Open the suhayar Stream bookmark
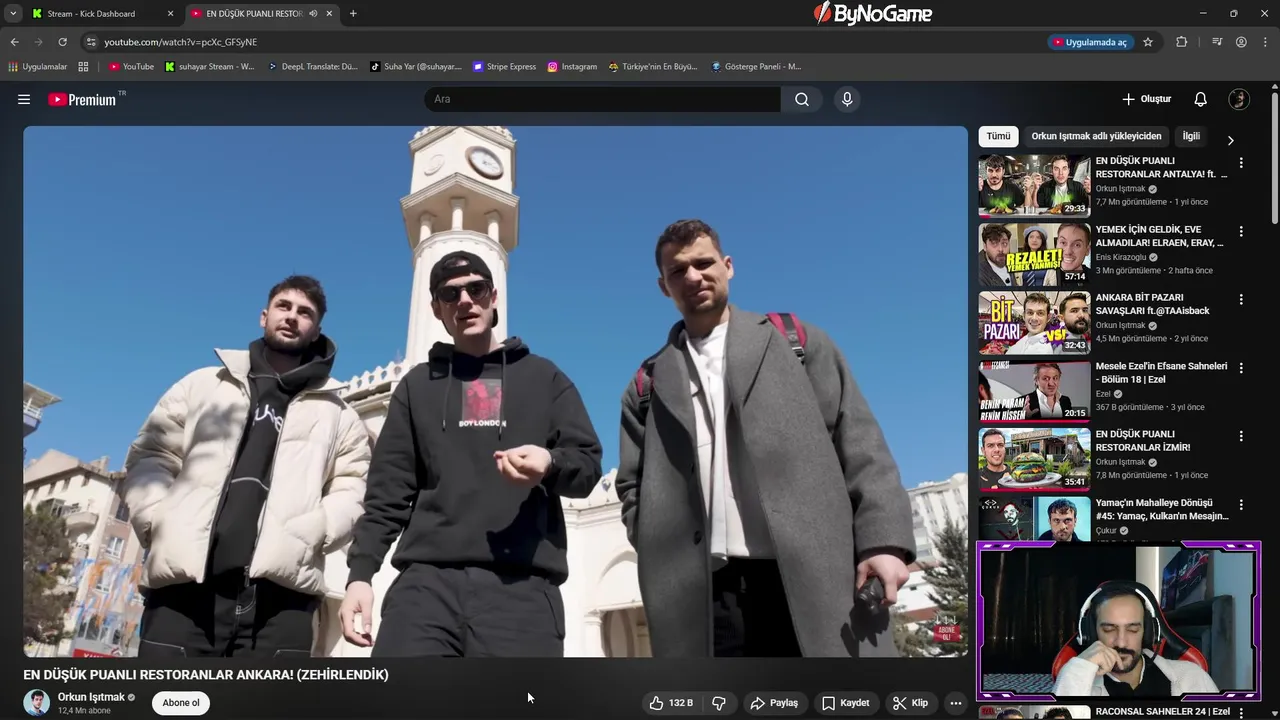Screen dimensions: 1280x720 (210, 67)
